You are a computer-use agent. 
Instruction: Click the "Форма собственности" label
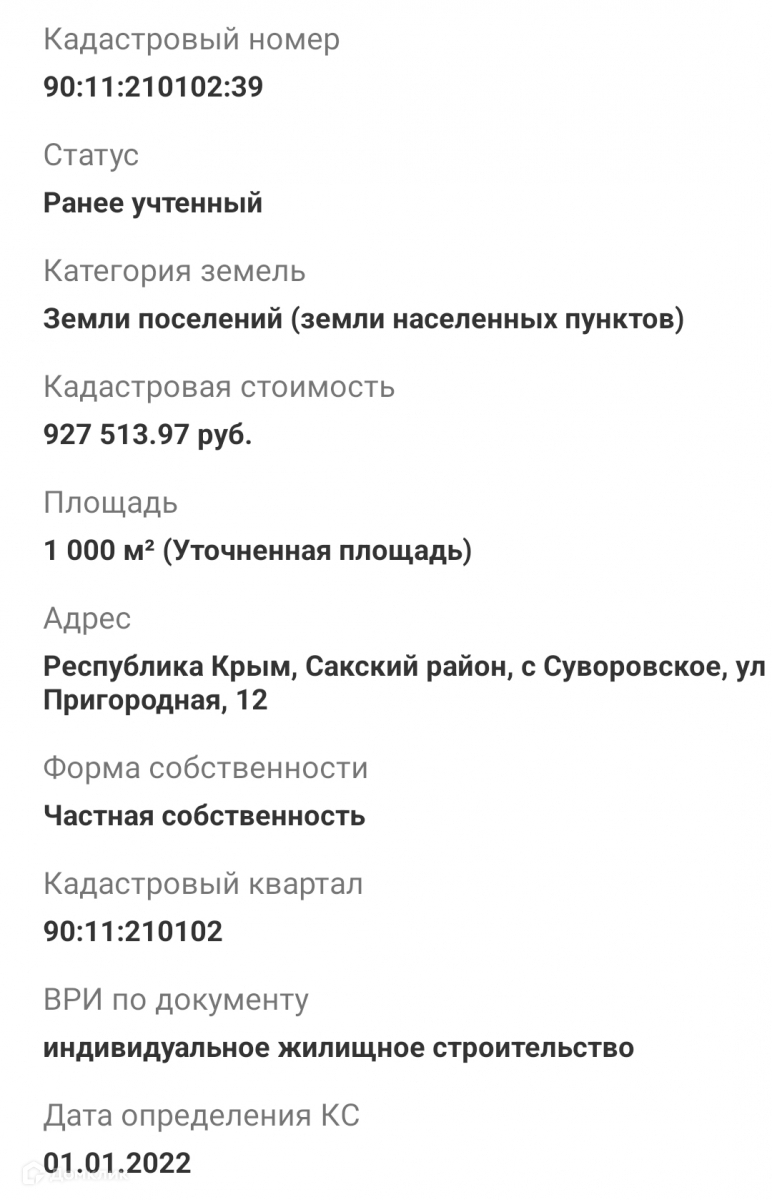205,768
